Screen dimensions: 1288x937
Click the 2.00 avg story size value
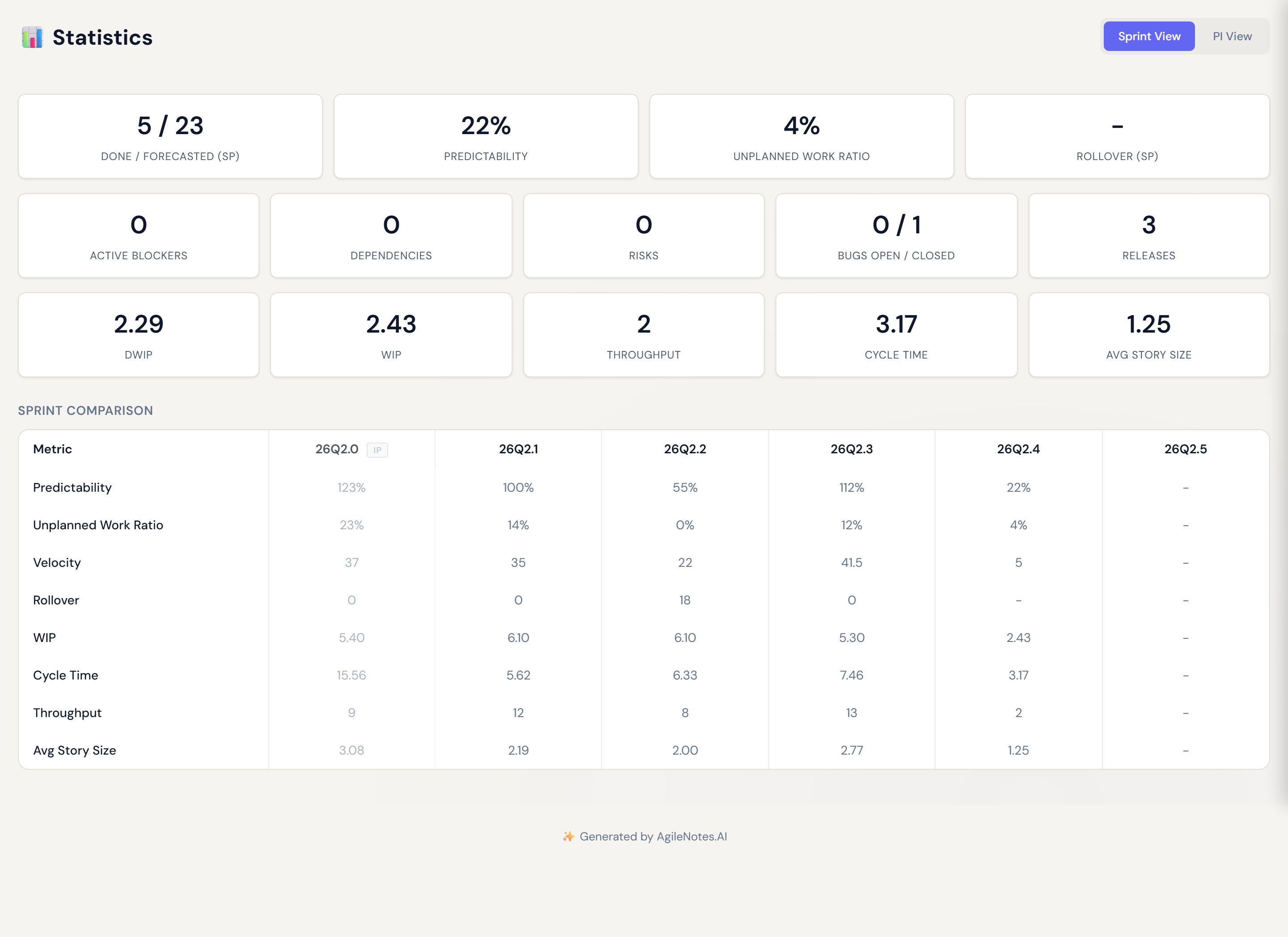click(685, 750)
